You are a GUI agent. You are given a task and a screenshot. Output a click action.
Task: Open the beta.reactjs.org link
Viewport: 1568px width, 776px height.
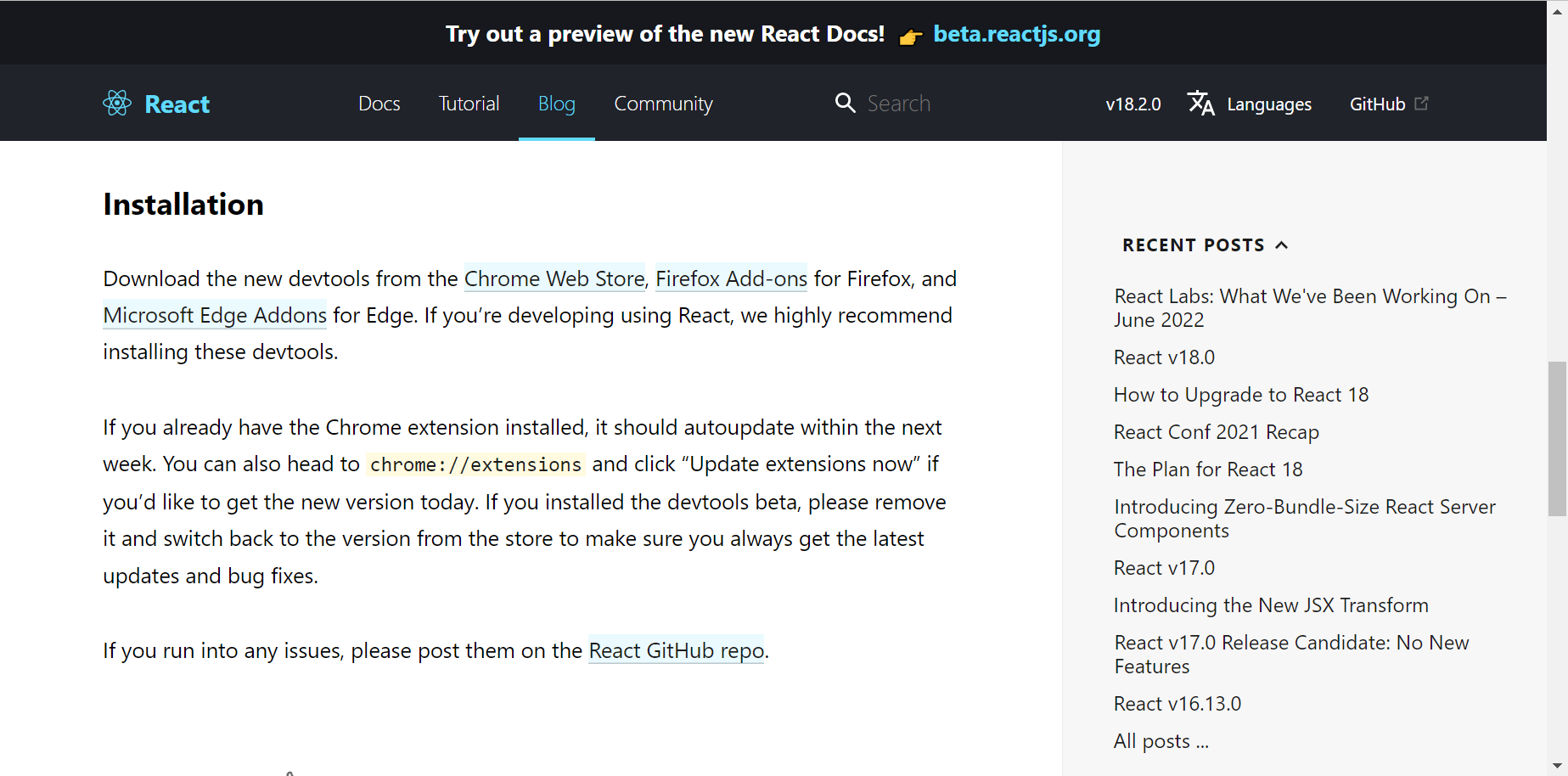click(x=1016, y=34)
